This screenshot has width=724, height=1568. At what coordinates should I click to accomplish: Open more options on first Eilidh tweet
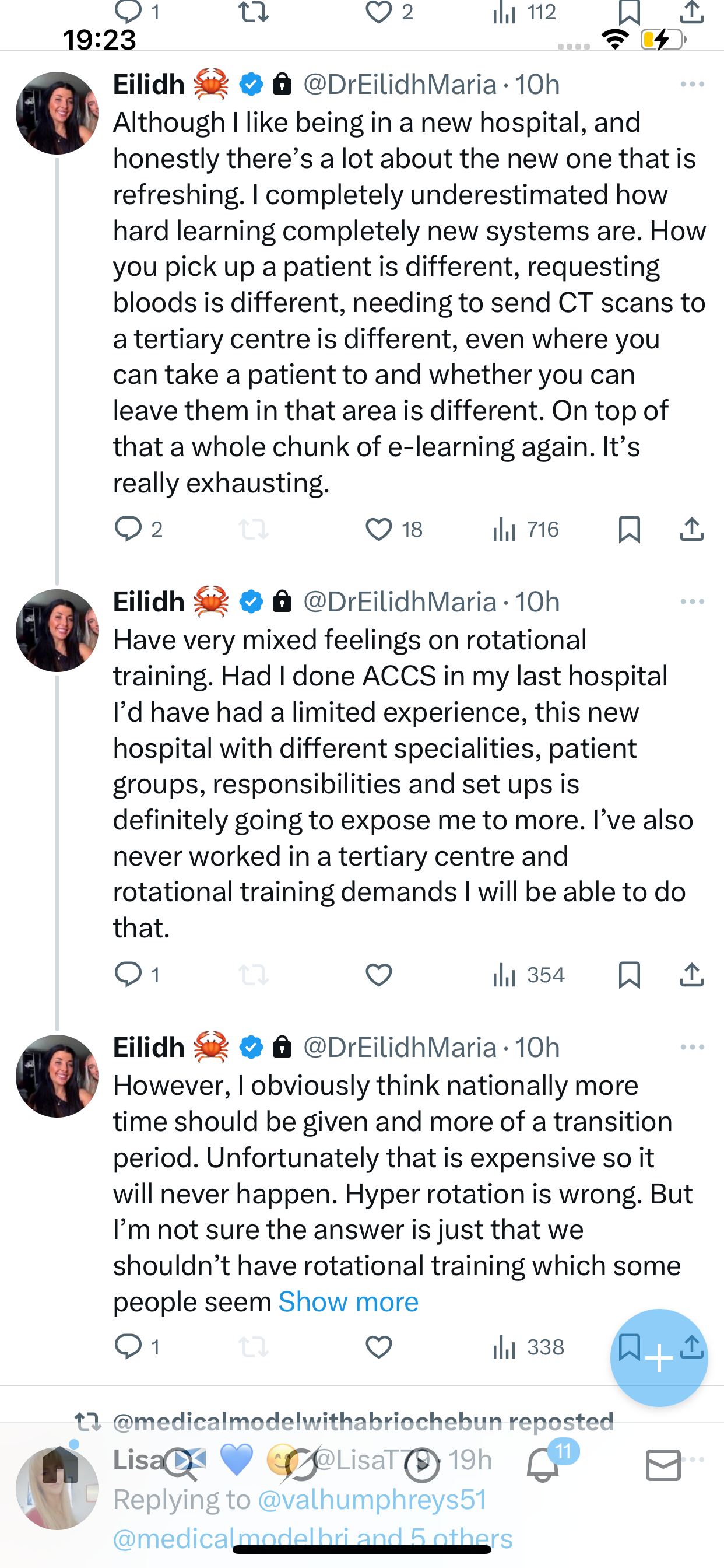(693, 84)
